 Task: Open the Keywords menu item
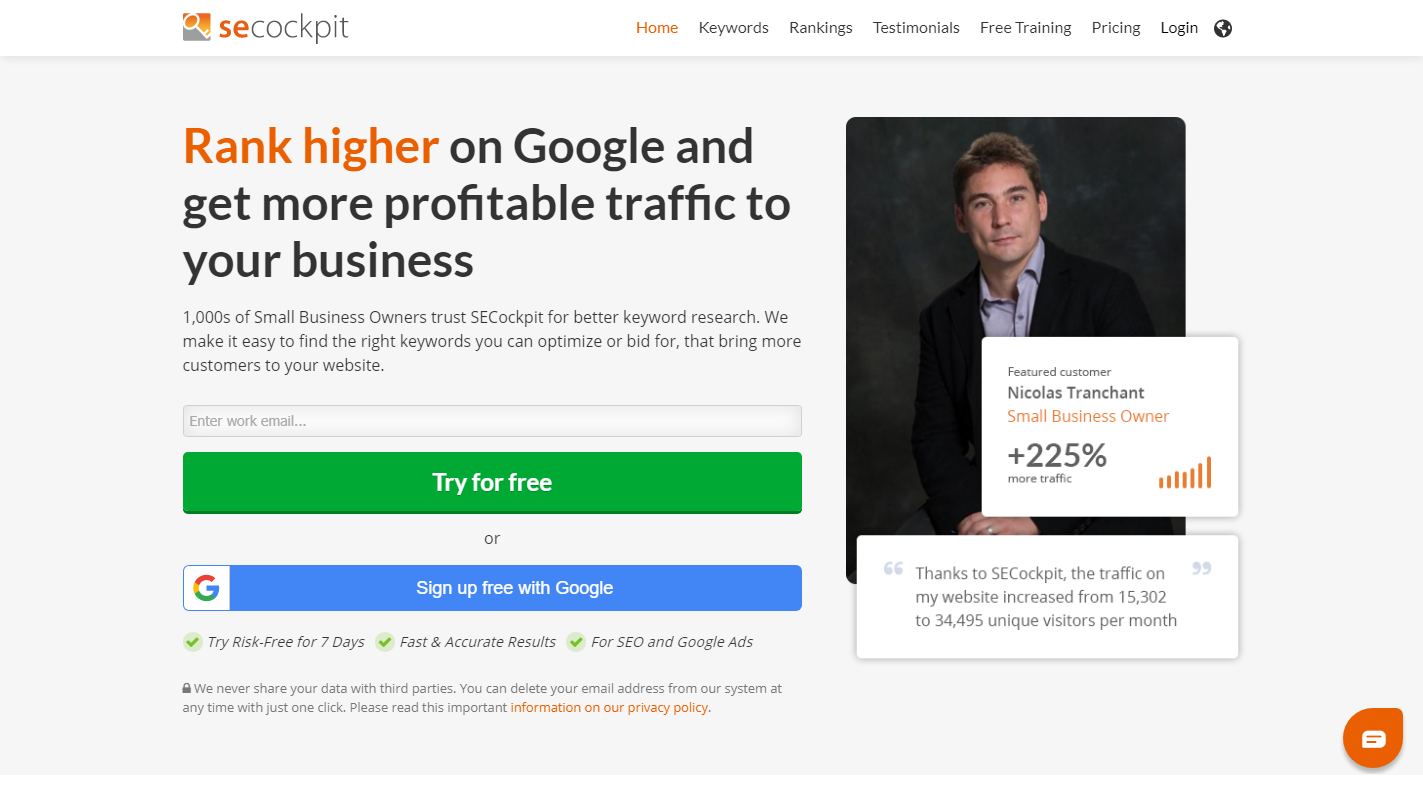pyautogui.click(x=733, y=28)
